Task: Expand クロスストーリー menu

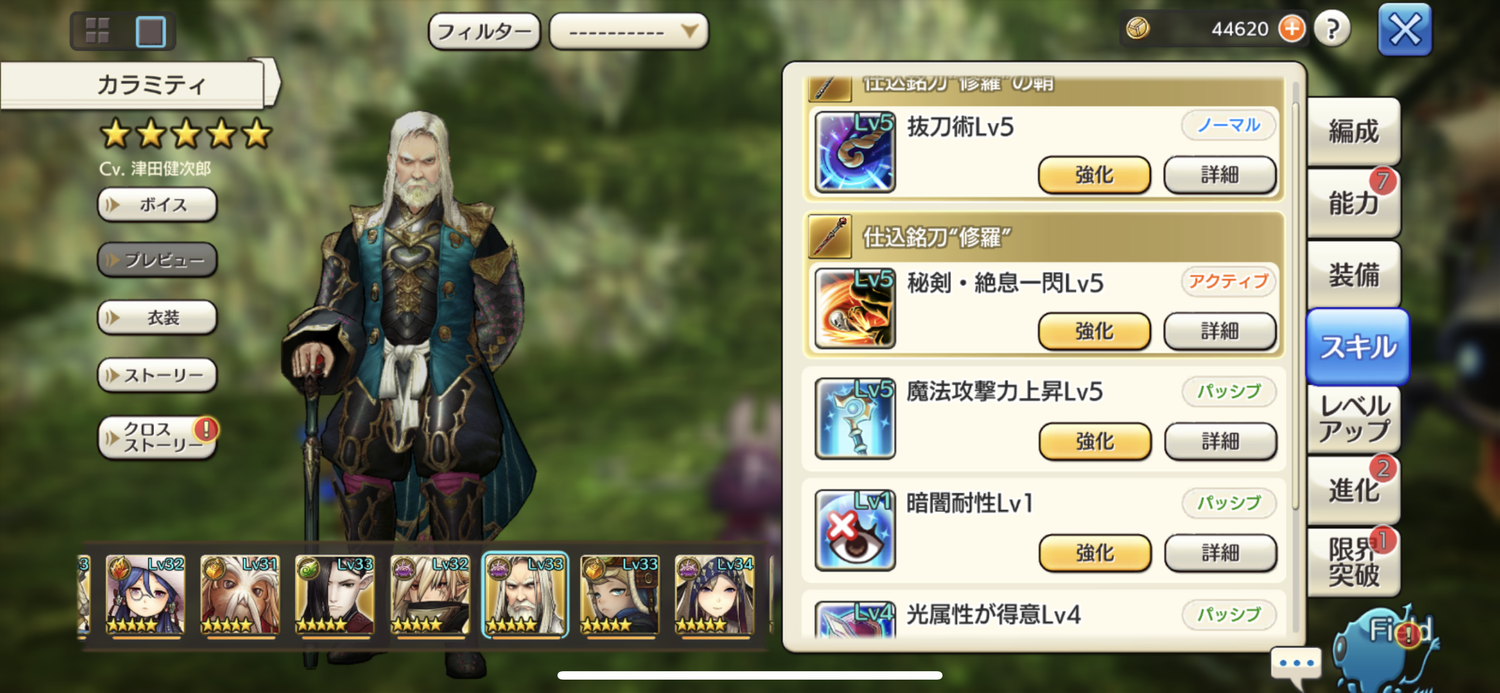Action: 157,438
